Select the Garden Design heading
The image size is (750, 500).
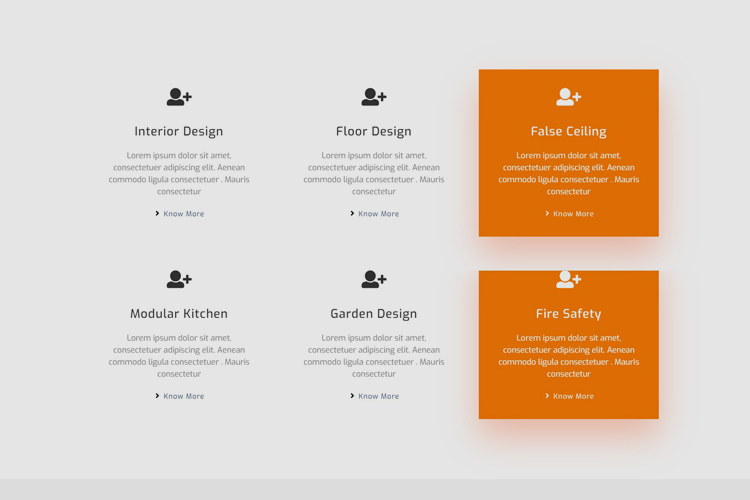click(374, 314)
